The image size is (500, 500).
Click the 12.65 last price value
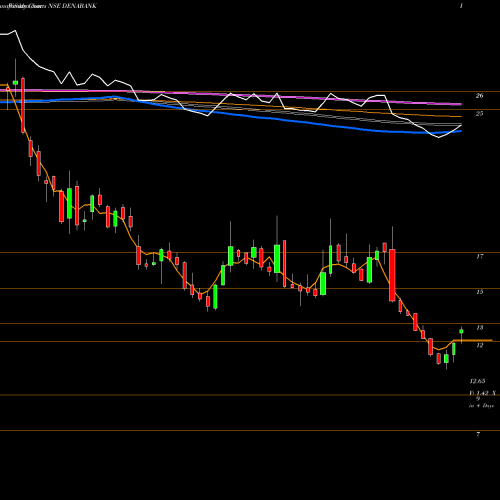[x=477, y=381]
